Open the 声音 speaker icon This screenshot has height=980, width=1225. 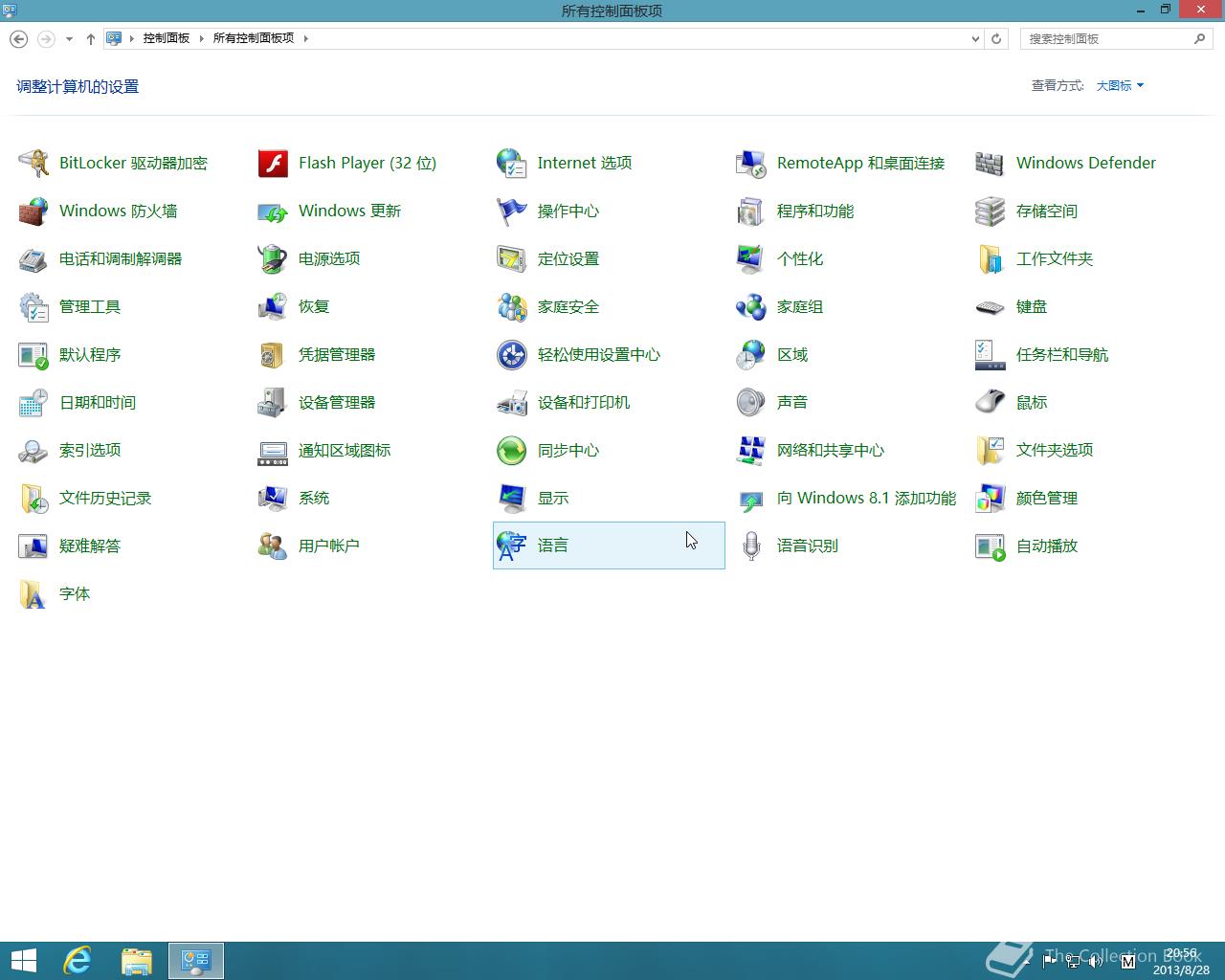(x=751, y=402)
